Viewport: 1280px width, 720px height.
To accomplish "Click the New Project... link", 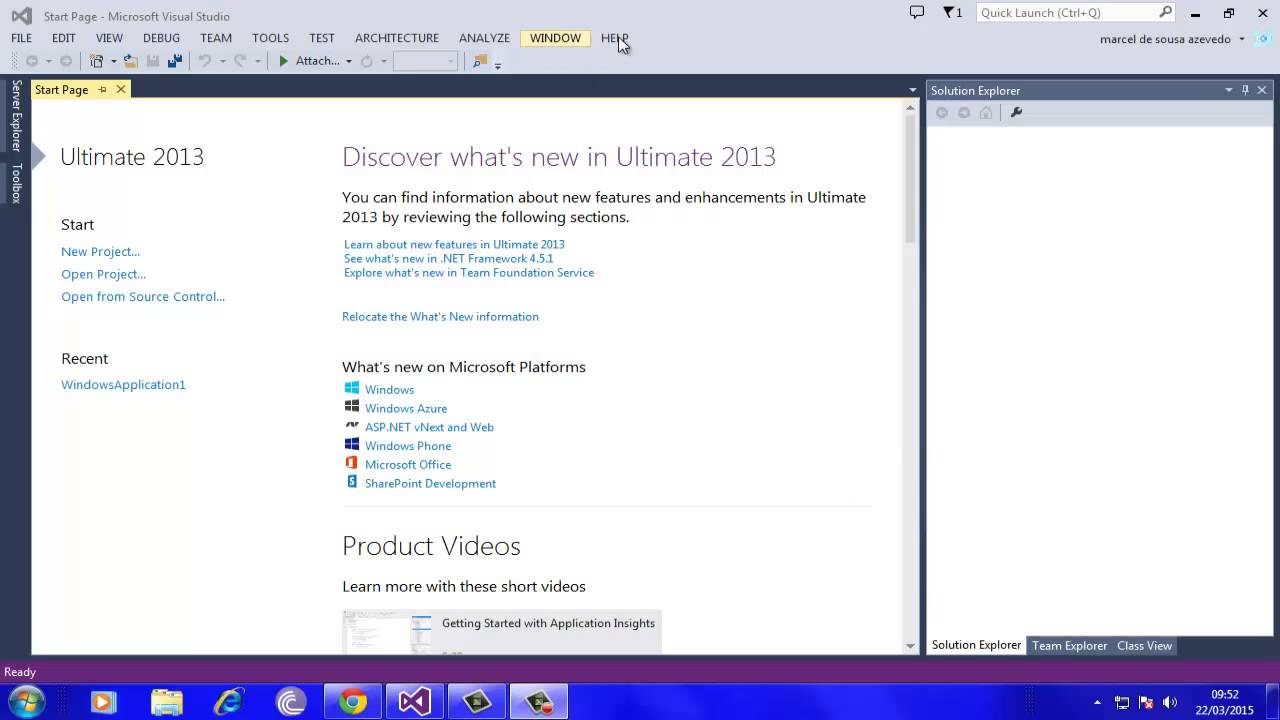I will tap(100, 251).
